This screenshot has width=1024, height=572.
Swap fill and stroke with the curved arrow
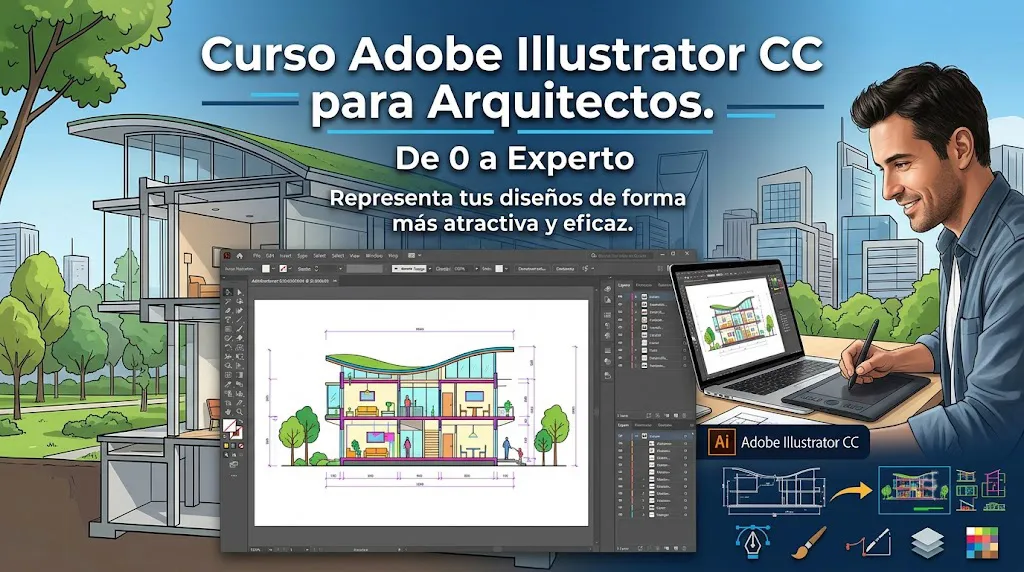coord(240,422)
